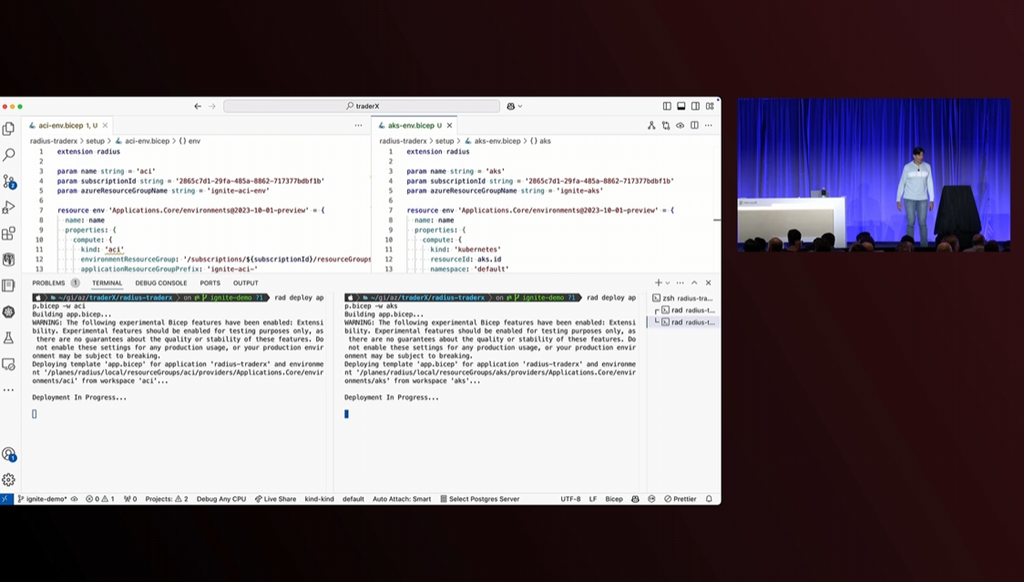Click the split editor right icon
The image size is (1024, 582).
click(694, 126)
